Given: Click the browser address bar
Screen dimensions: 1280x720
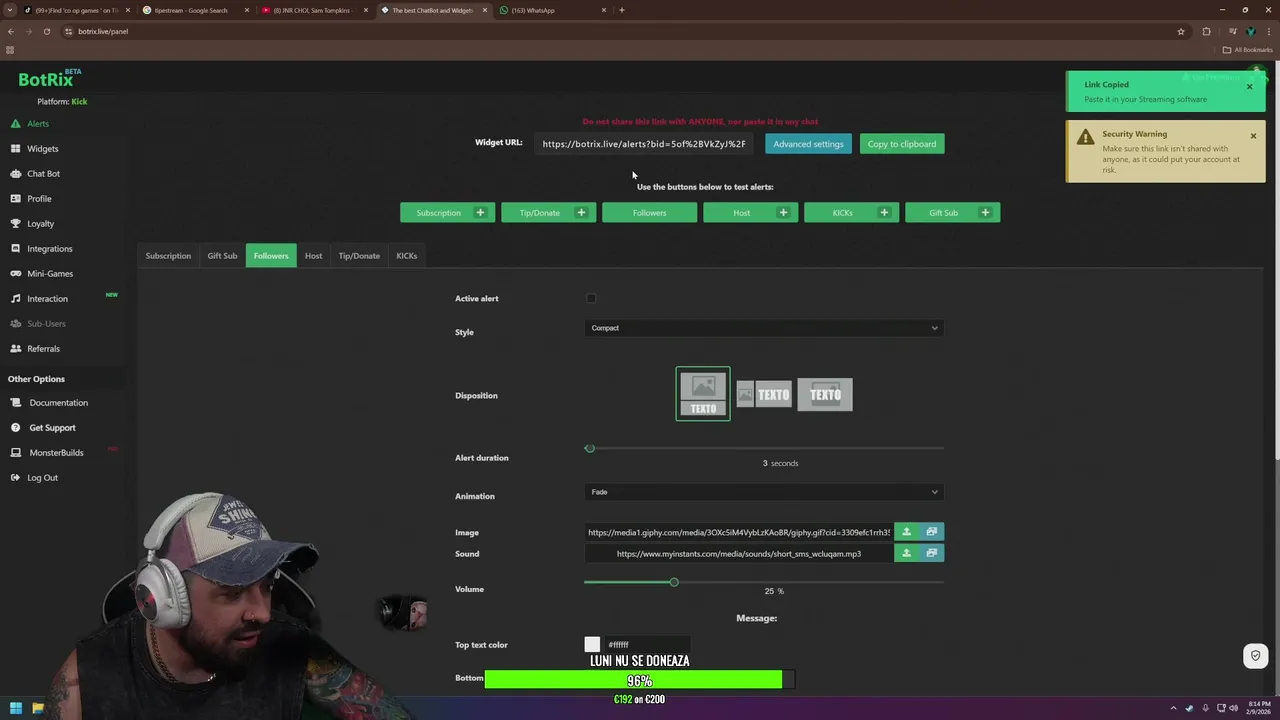Looking at the screenshot, I should click(615, 31).
